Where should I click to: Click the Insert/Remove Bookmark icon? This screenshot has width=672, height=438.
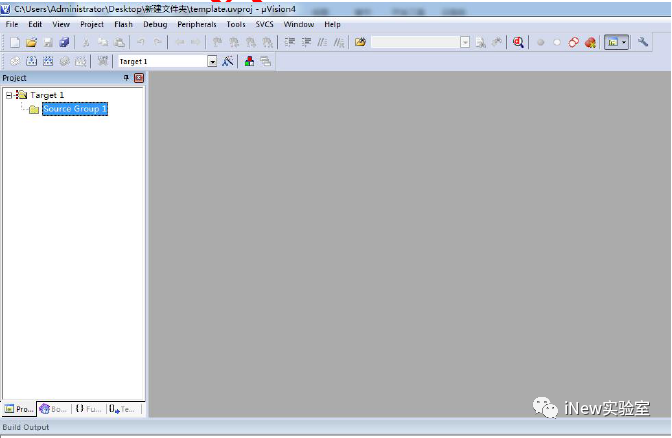(x=218, y=42)
